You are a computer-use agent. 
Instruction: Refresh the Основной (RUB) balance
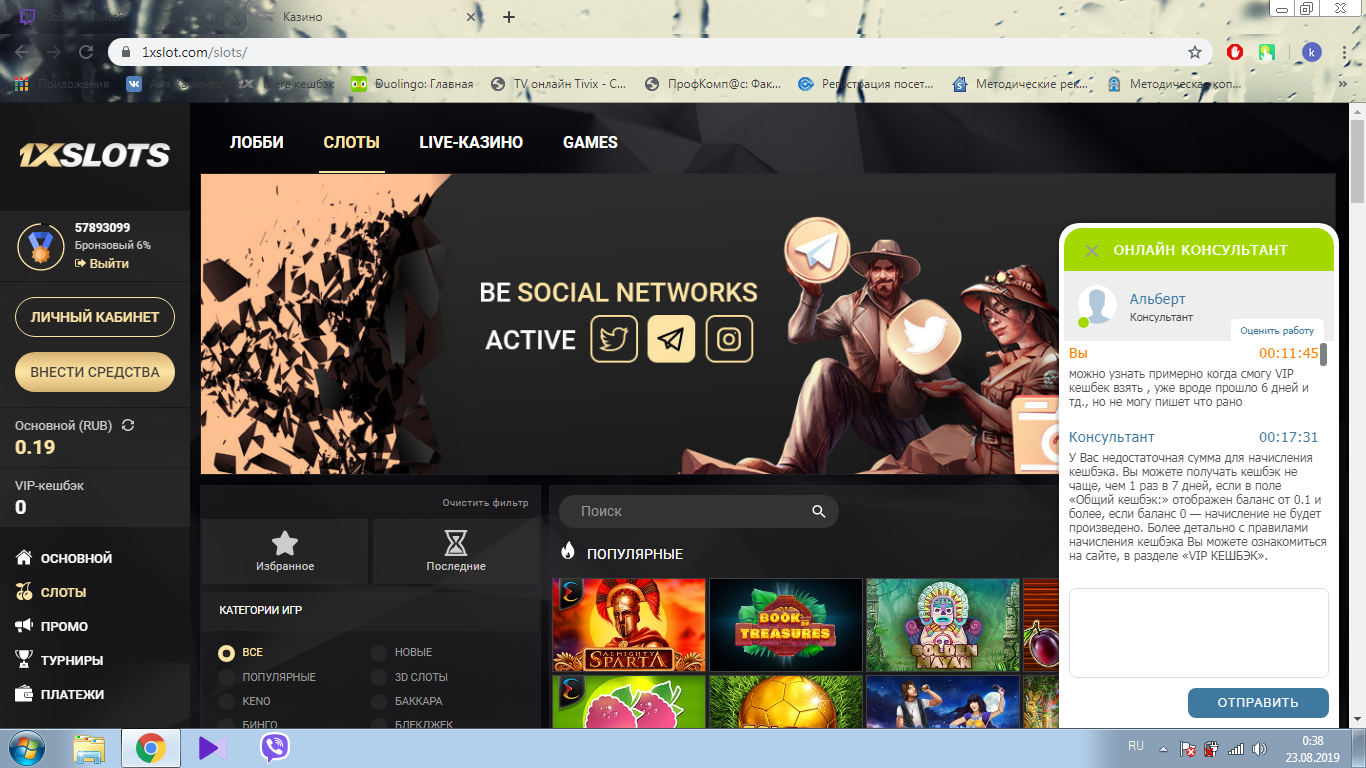click(x=128, y=425)
